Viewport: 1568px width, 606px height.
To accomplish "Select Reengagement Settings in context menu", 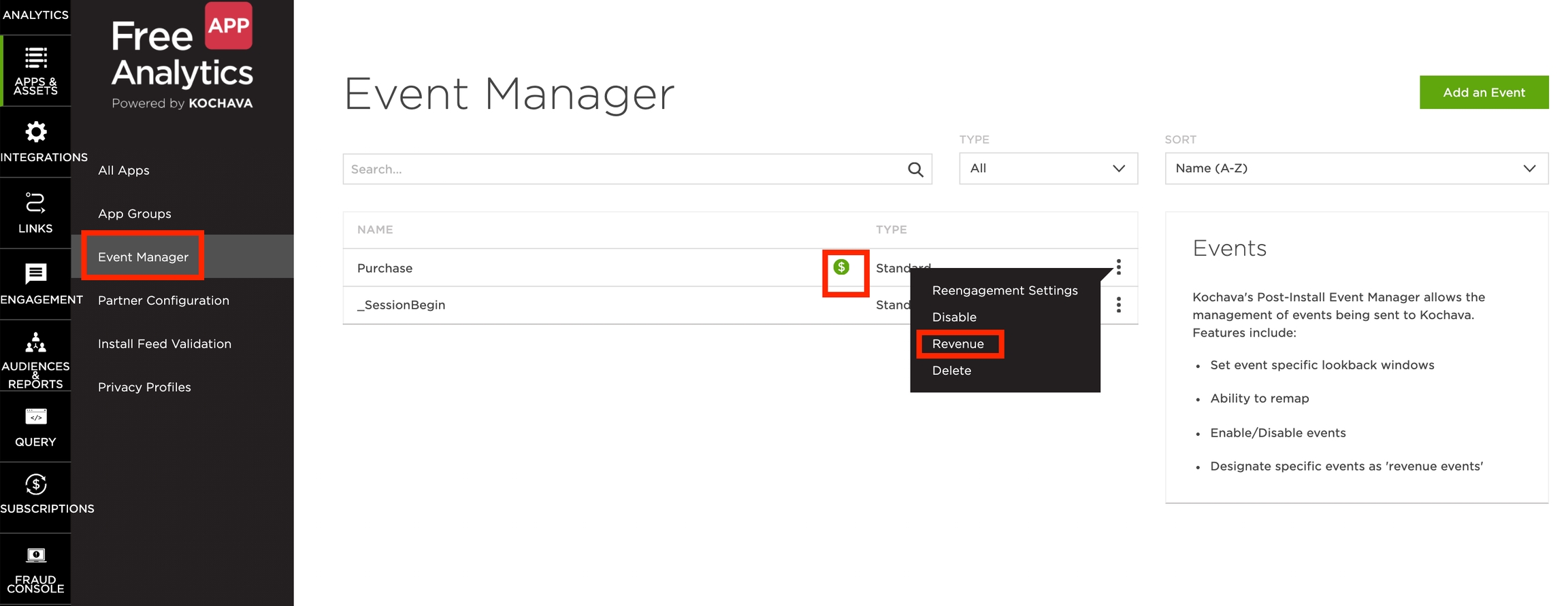I will coord(1004,290).
